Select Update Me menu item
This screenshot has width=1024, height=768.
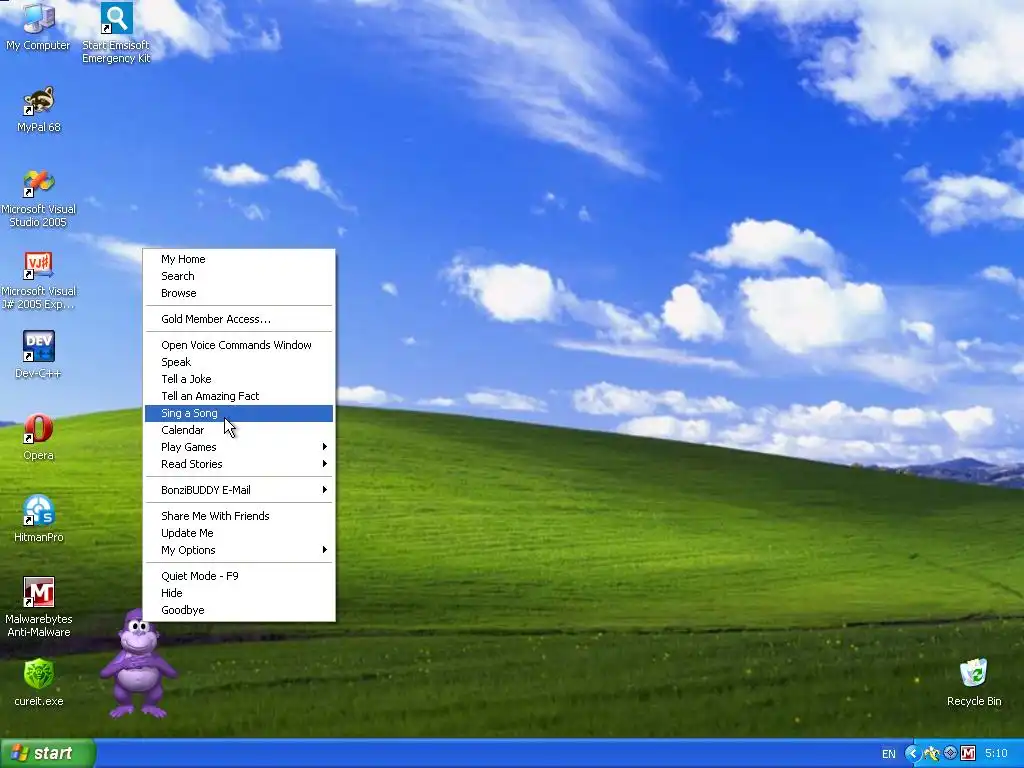point(239,534)
